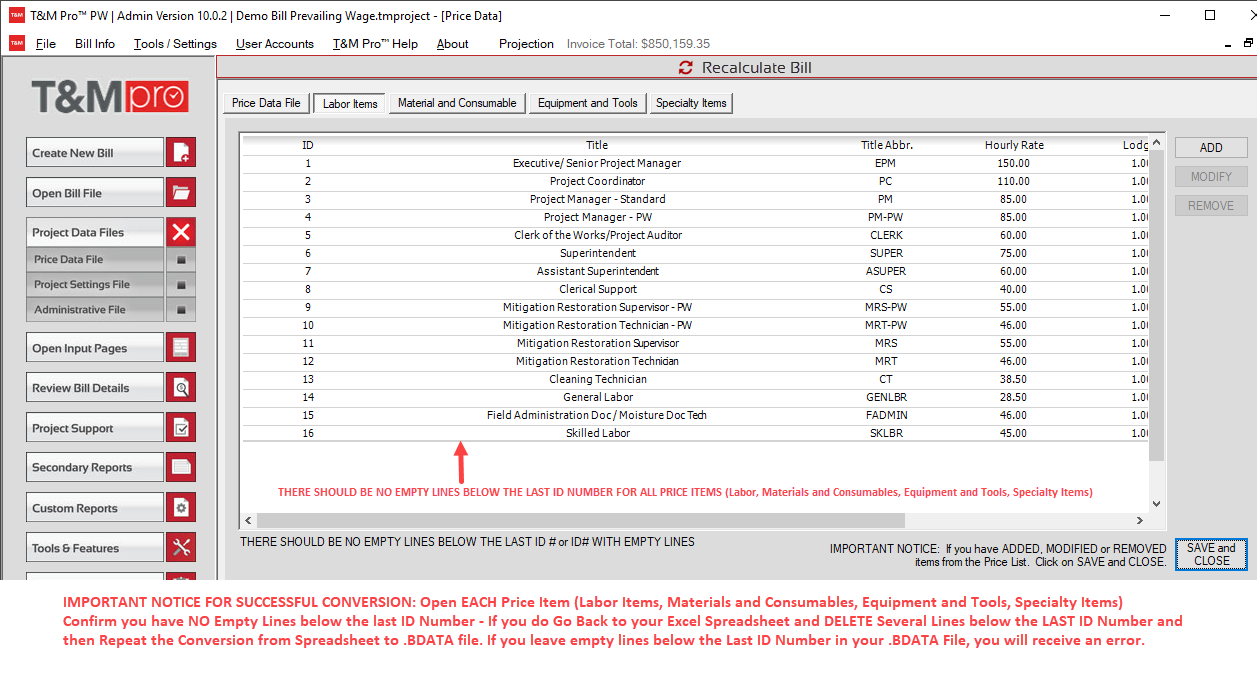Click the small square icon beside Price Data File in sidebar
1257x686 pixels.
tap(181, 260)
